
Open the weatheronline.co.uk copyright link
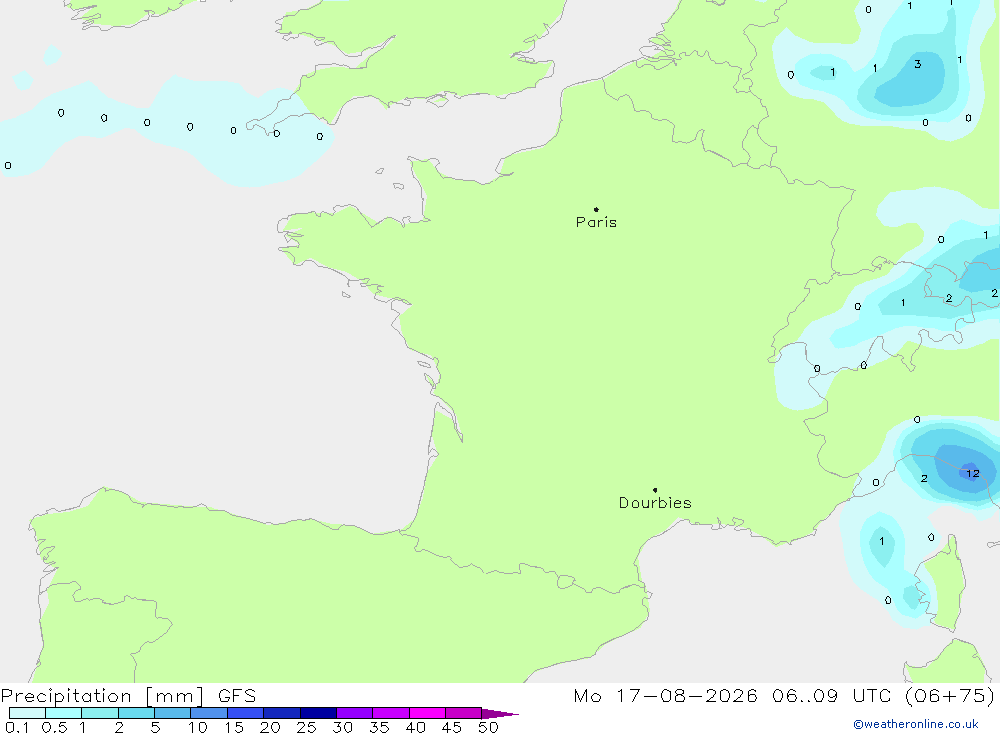916,724
